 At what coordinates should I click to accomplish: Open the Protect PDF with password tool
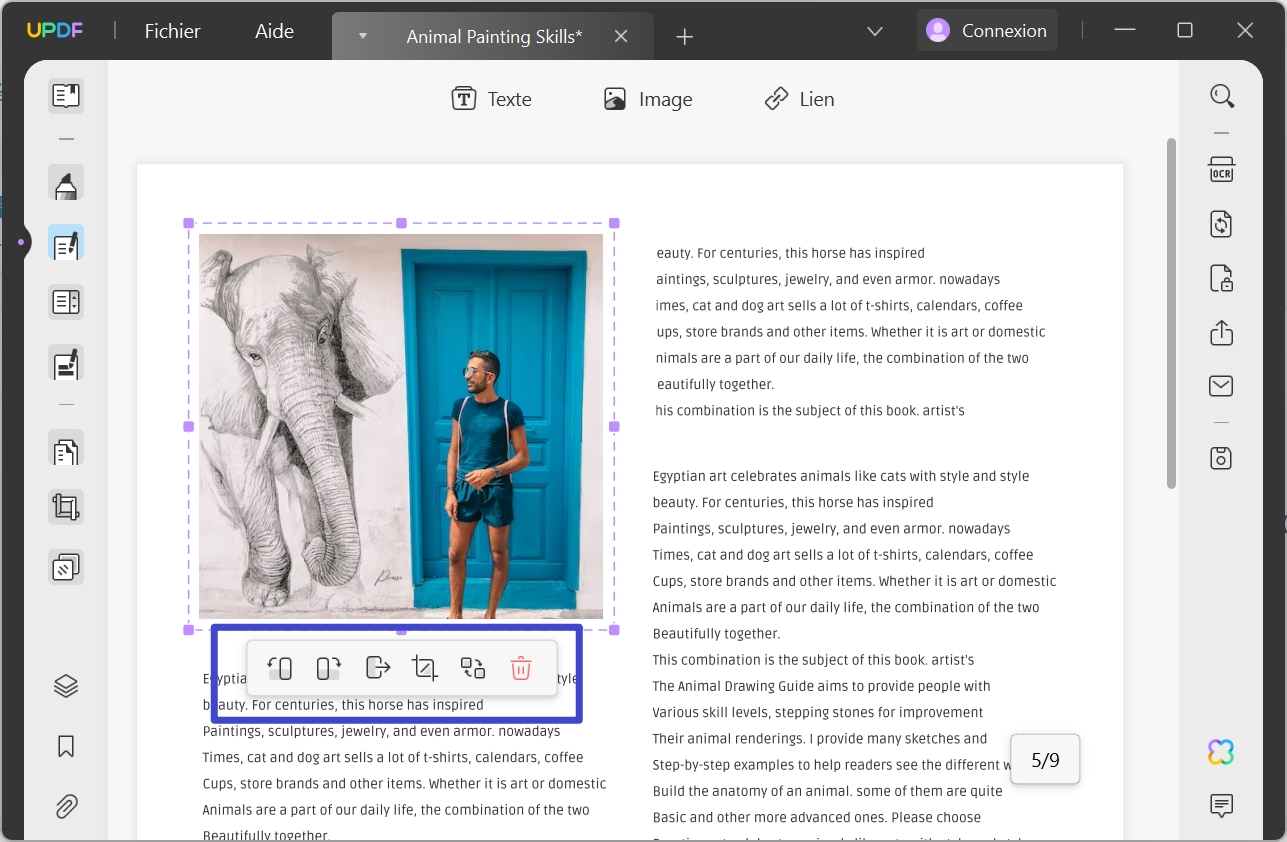click(x=1221, y=278)
